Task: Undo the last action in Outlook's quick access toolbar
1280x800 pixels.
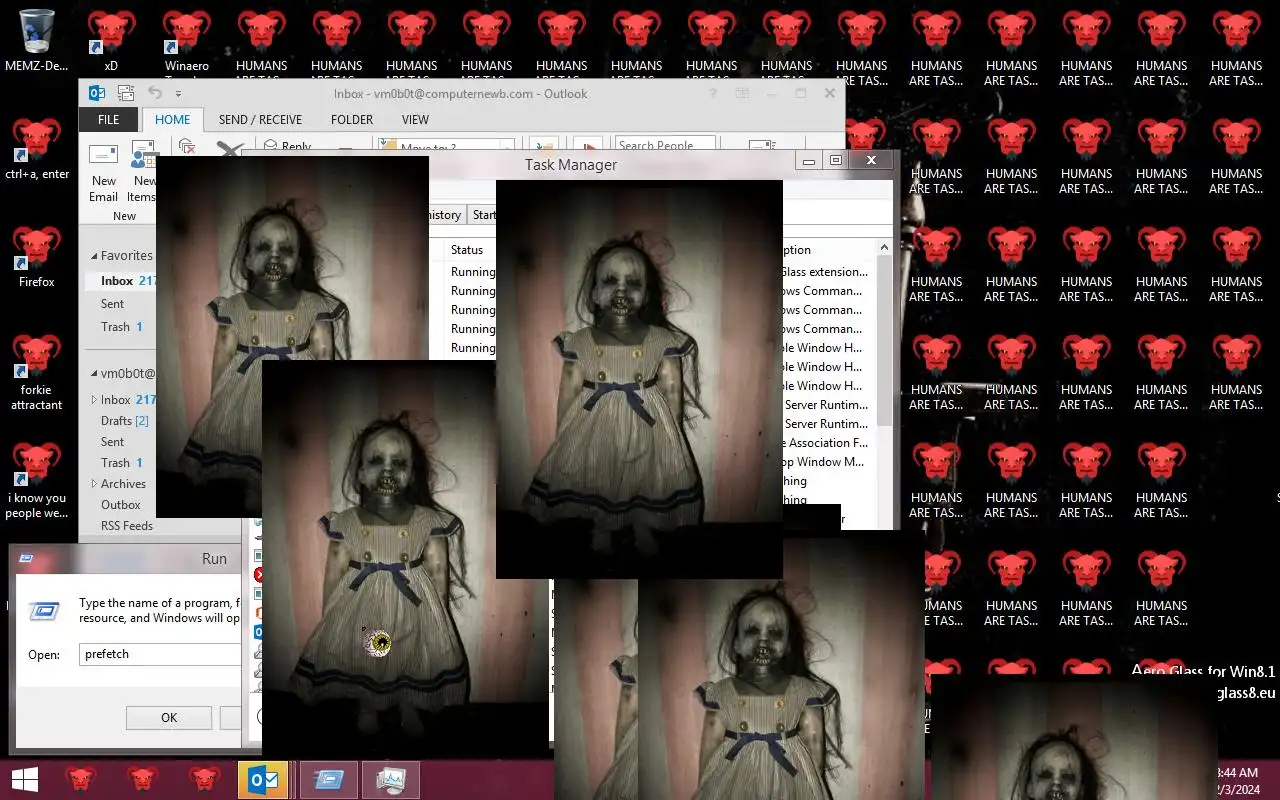Action: click(155, 93)
